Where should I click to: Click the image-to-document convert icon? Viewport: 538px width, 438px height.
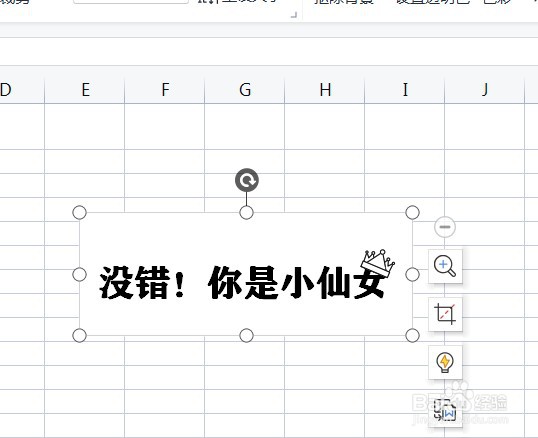[x=445, y=410]
